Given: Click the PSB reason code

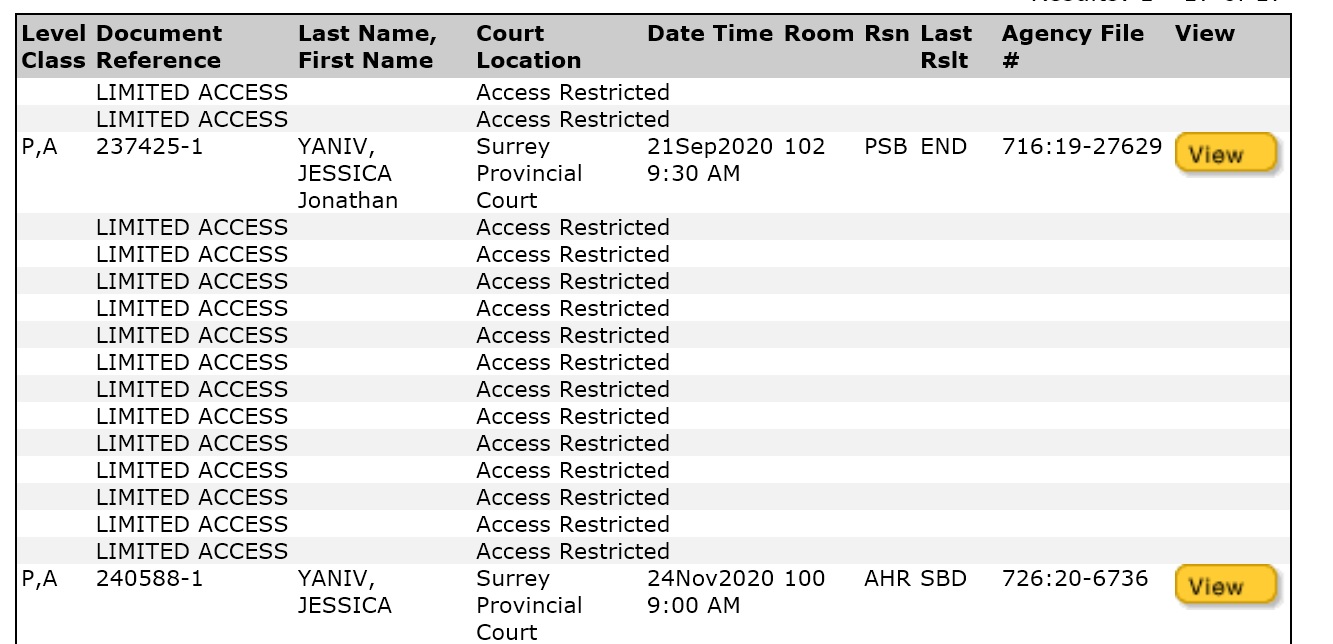Looking at the screenshot, I should coord(886,147).
